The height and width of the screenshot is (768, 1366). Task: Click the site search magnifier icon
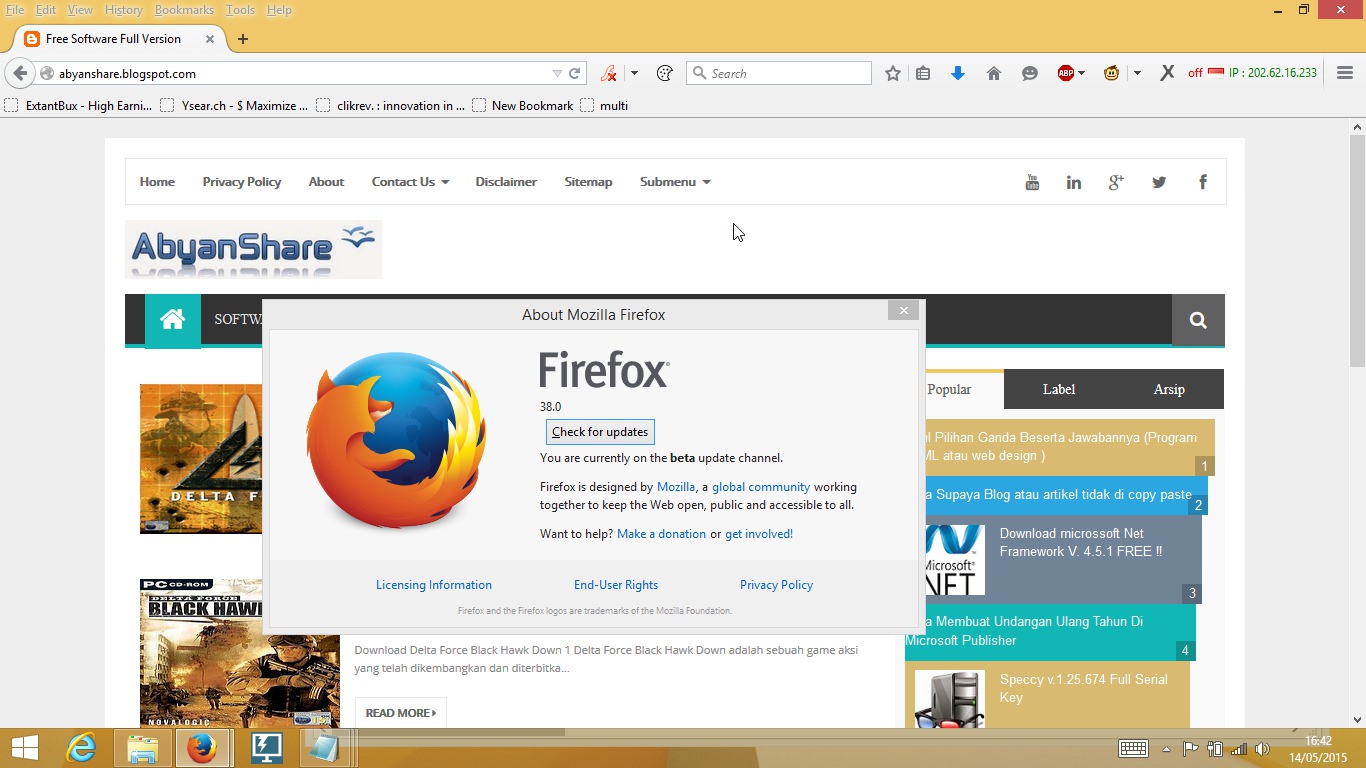point(1198,321)
